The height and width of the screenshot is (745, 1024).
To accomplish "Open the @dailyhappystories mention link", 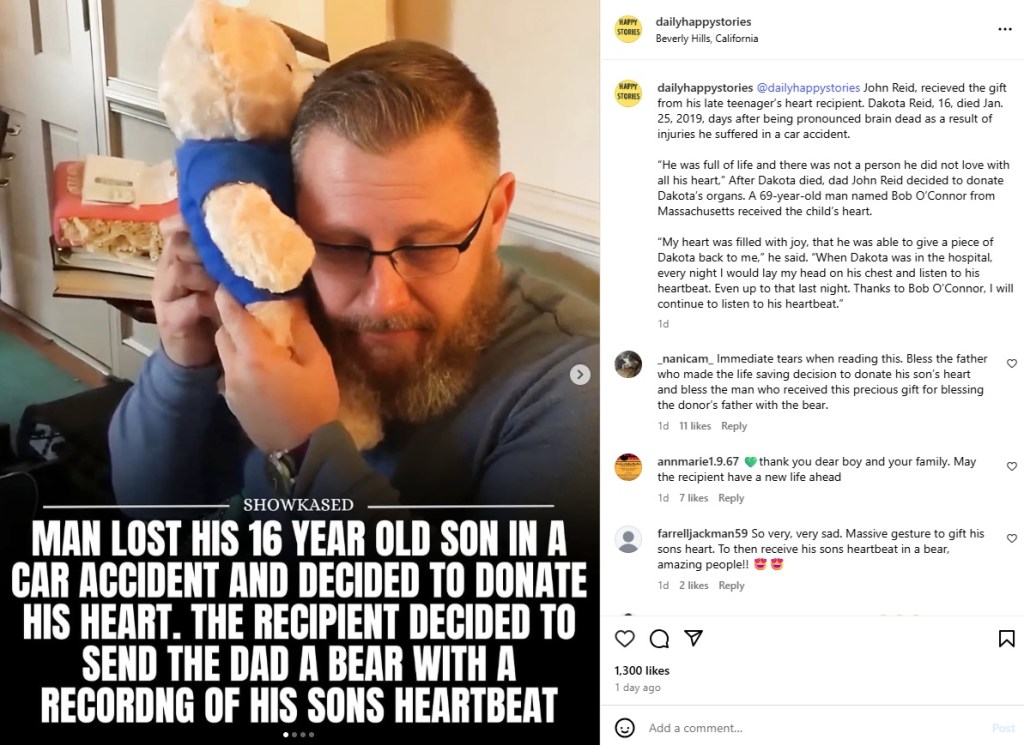I will point(808,87).
